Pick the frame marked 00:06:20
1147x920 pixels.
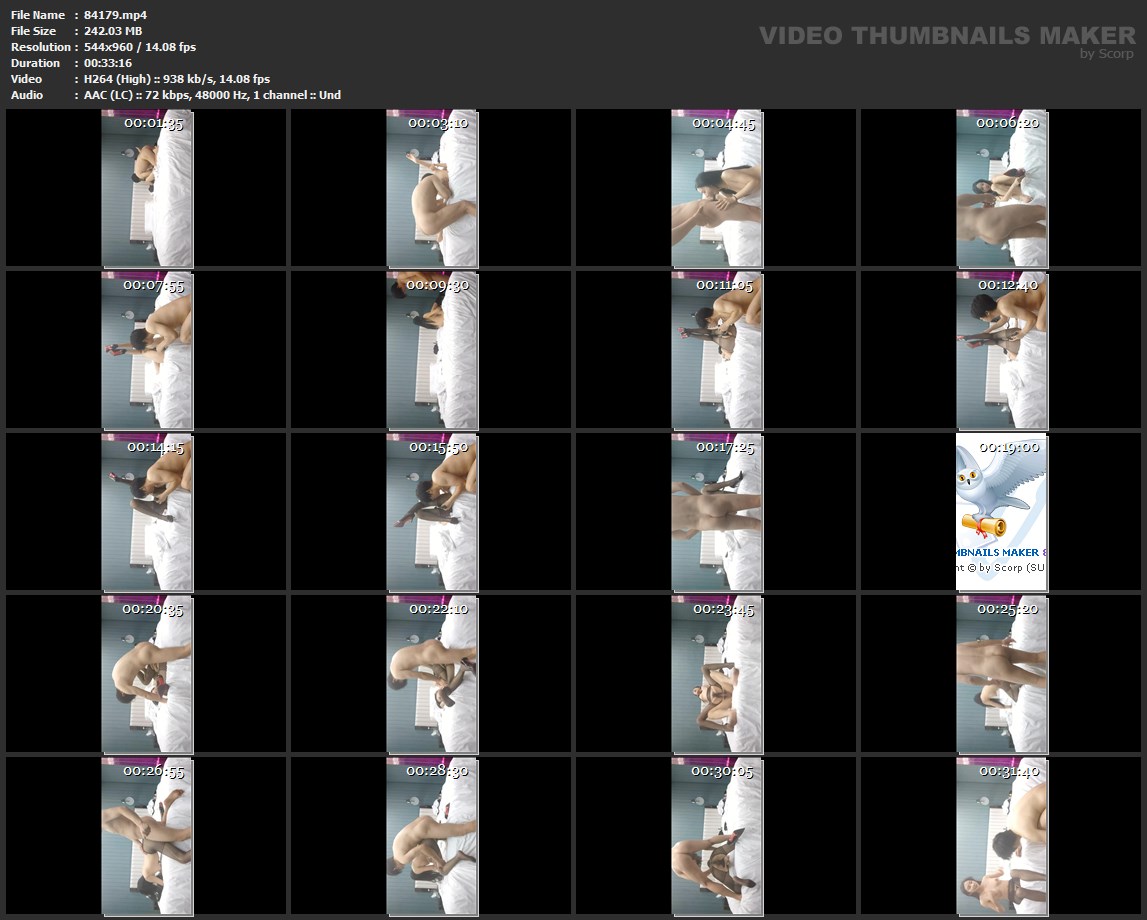[x=1001, y=190]
